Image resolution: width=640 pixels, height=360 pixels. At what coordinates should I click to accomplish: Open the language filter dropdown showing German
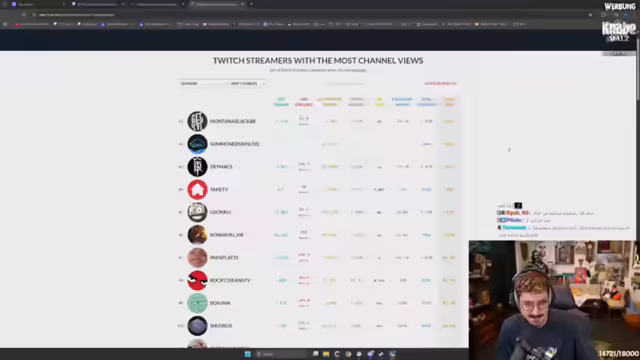(202, 83)
